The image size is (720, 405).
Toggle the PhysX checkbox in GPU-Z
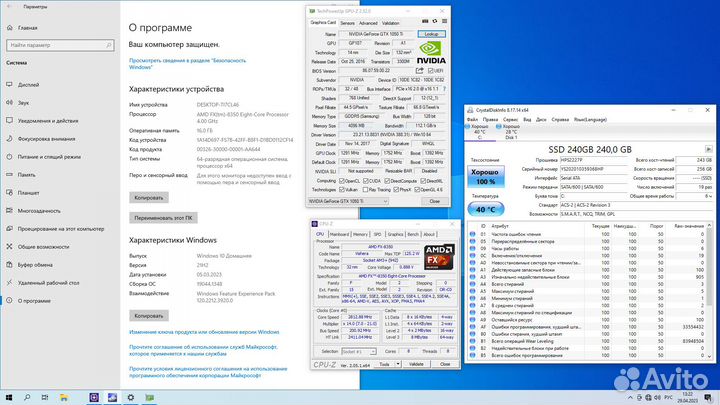point(396,190)
